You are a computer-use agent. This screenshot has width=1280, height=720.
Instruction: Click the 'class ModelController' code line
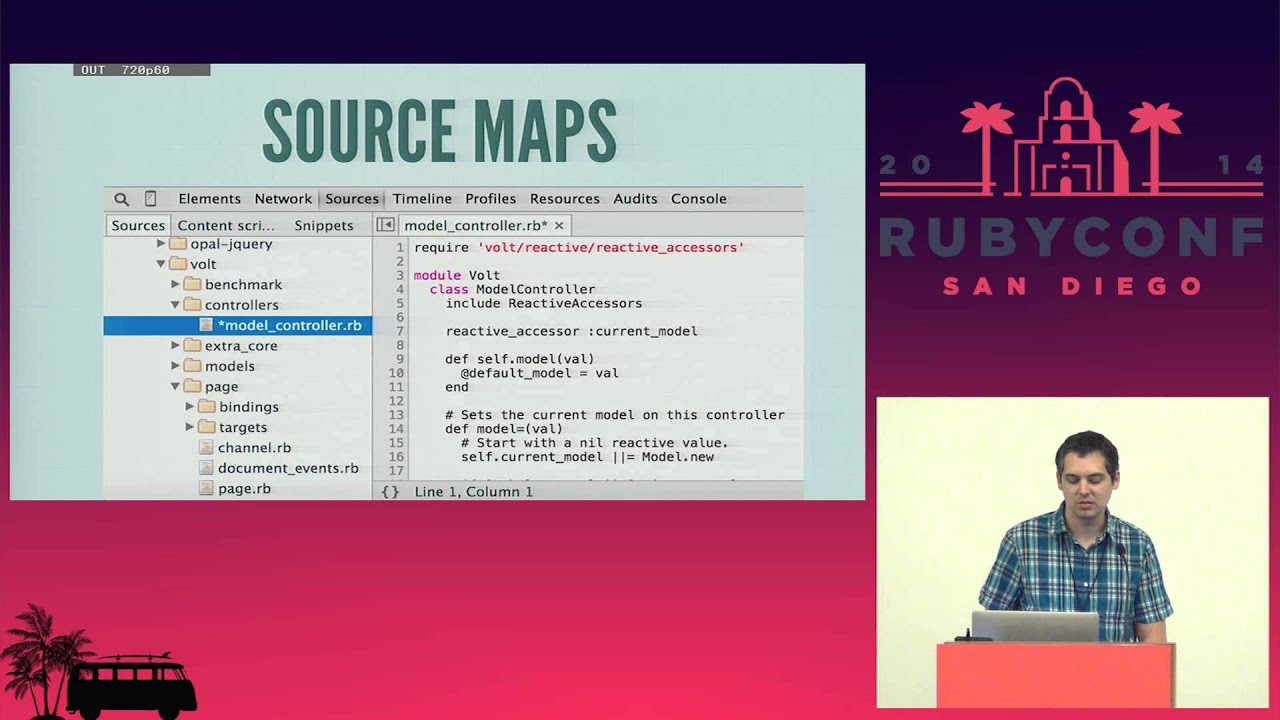512,289
